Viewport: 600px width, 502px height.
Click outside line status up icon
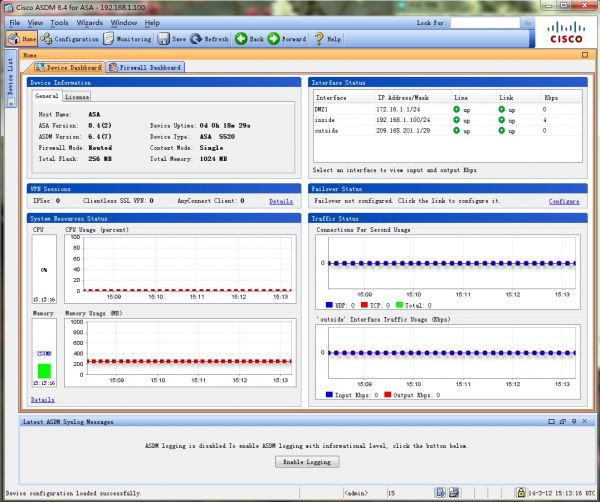(x=456, y=131)
